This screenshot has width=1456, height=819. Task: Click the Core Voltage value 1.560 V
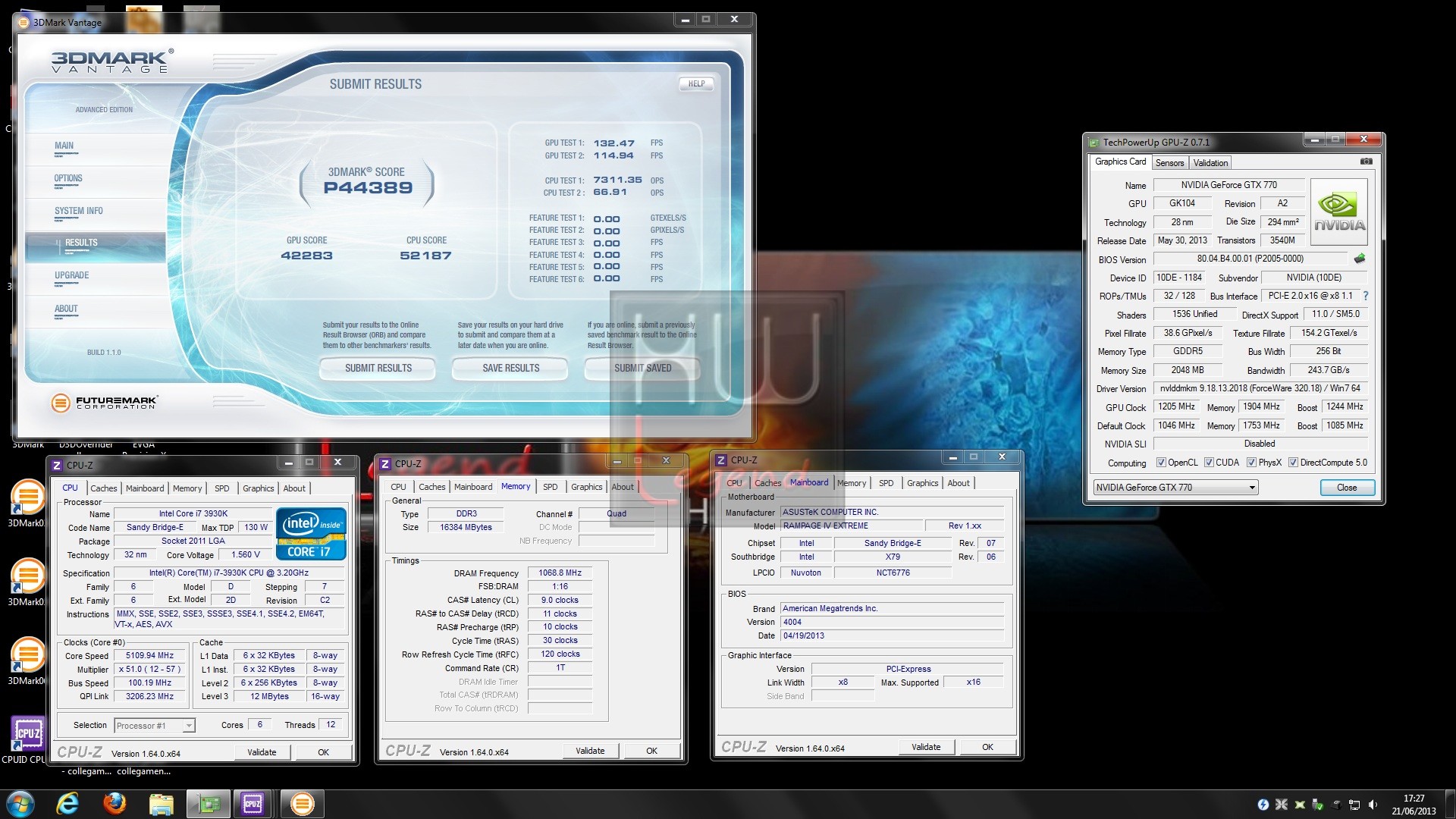(246, 555)
